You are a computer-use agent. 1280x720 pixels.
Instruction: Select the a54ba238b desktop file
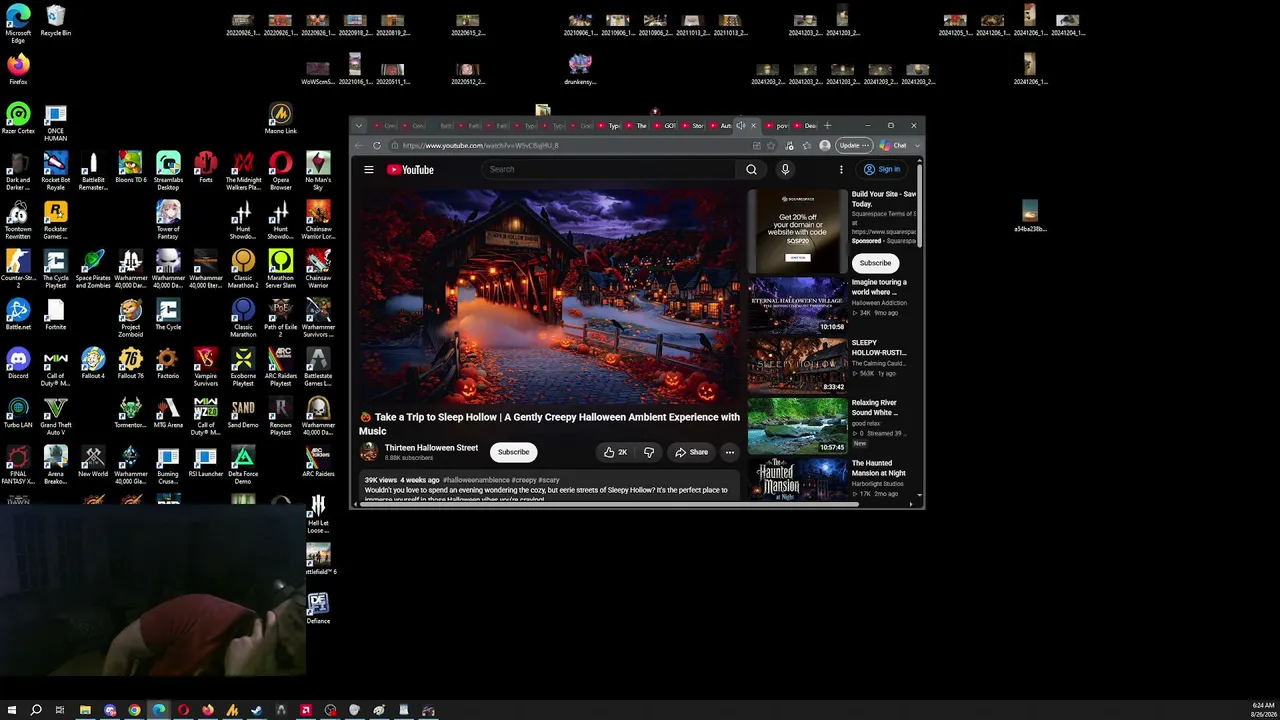(x=1030, y=216)
